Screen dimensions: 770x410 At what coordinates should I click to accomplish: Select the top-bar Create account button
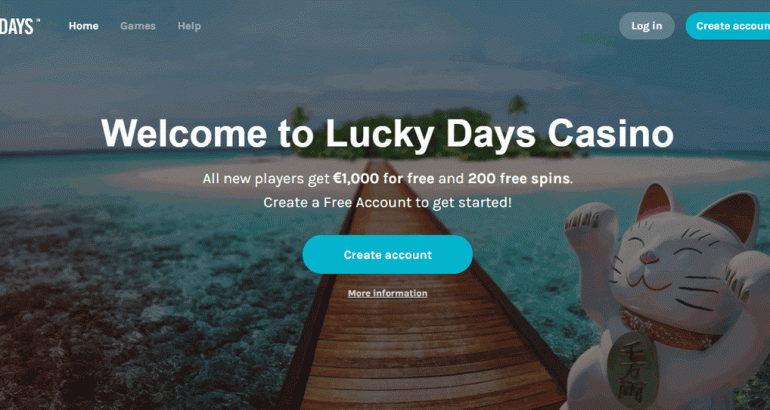728,26
